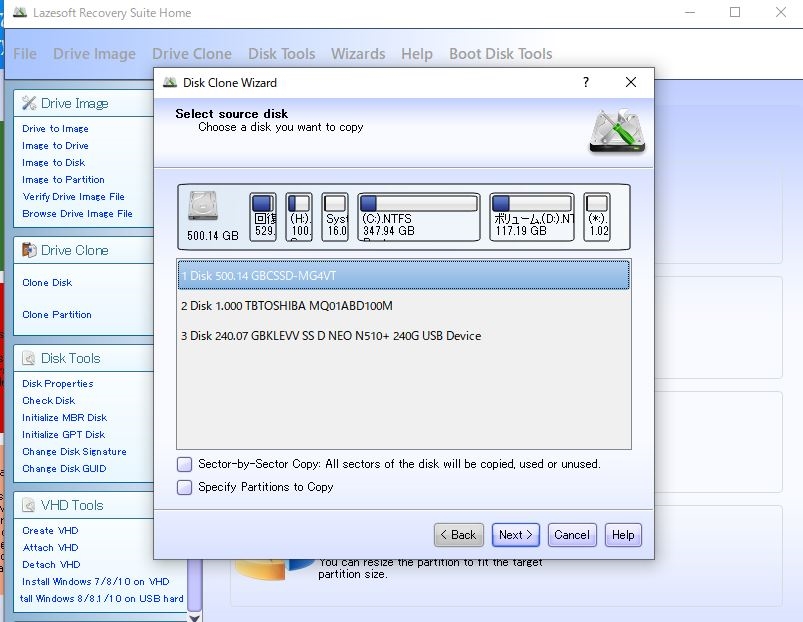Click the Lazesoft app icon in title bar
The height and width of the screenshot is (622, 803).
19,12
